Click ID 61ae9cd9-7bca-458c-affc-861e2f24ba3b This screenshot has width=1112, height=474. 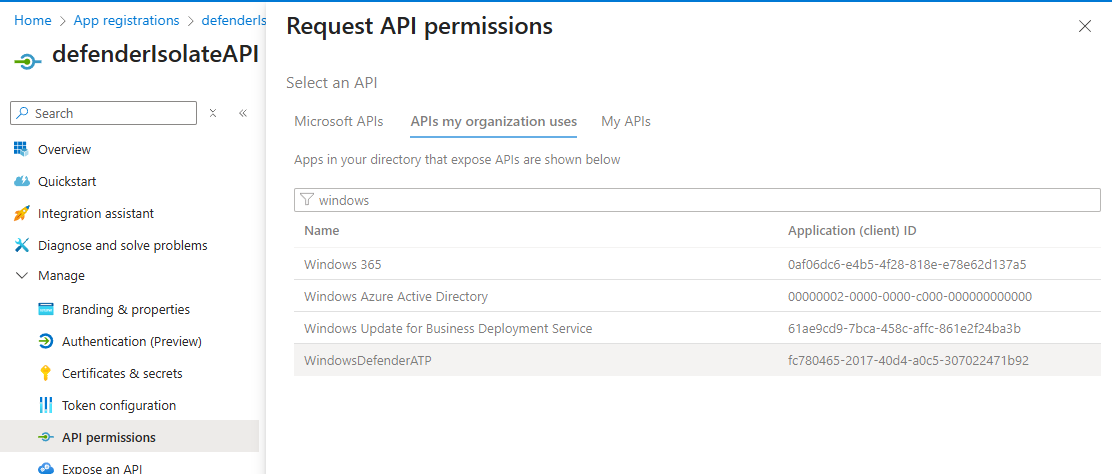coord(904,329)
